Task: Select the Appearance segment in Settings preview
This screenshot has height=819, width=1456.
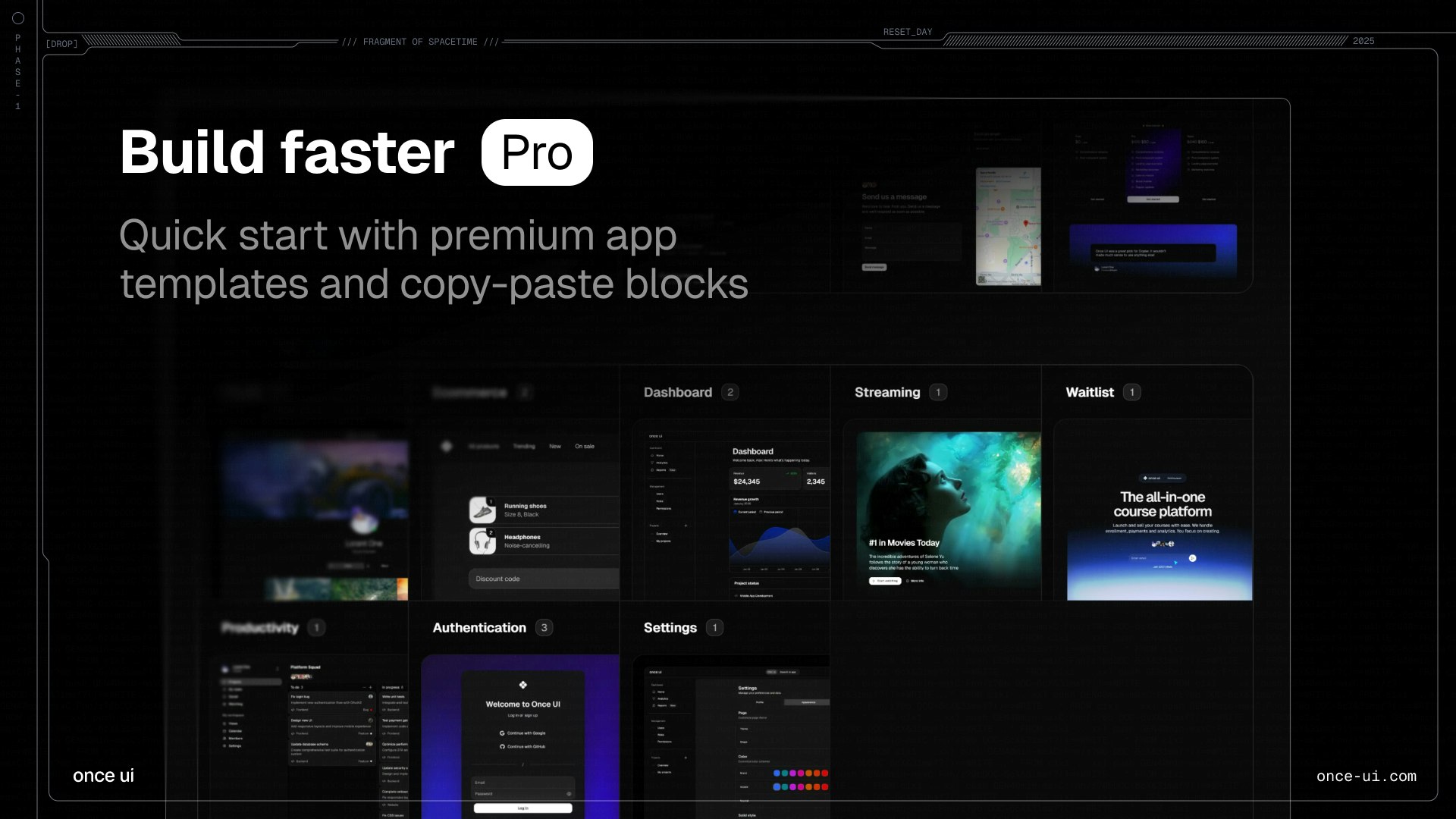Action: coord(808,702)
